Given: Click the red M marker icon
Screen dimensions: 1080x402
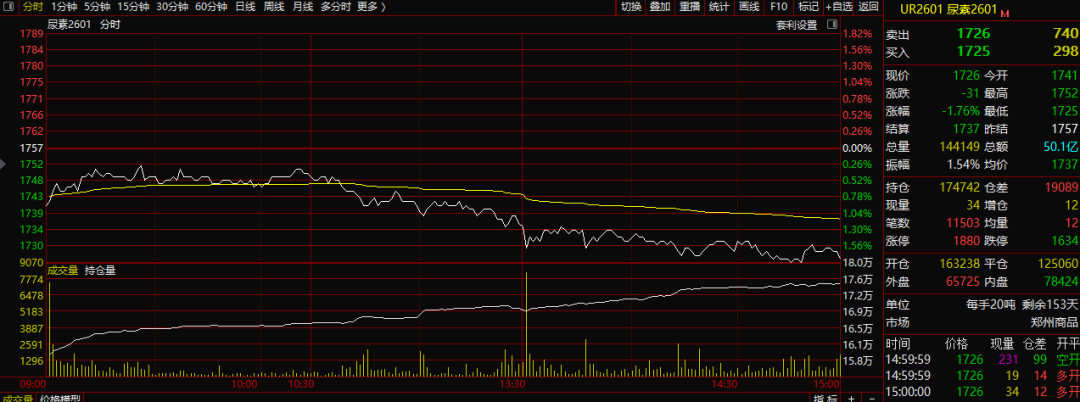Looking at the screenshot, I should [x=1004, y=13].
